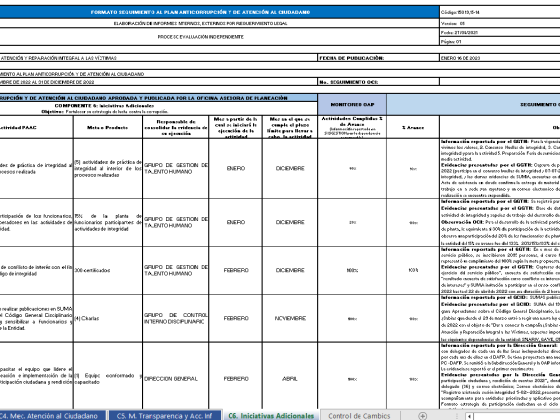Click the PROCESO EVALUACIÓN INDEPENDIENTE cell
This screenshot has height=420, width=560.
coord(219,37)
